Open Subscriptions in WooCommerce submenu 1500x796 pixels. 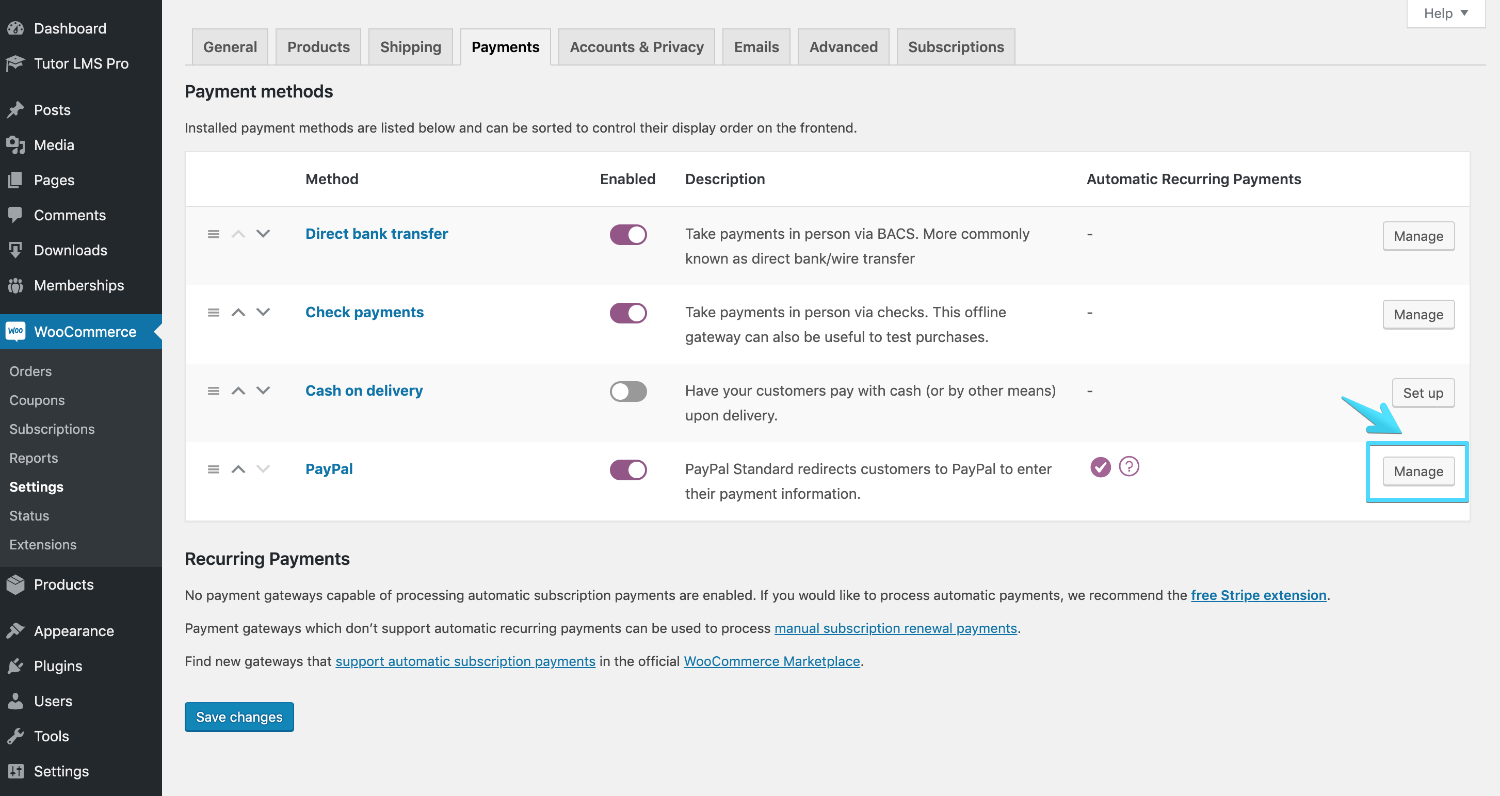[52, 429]
